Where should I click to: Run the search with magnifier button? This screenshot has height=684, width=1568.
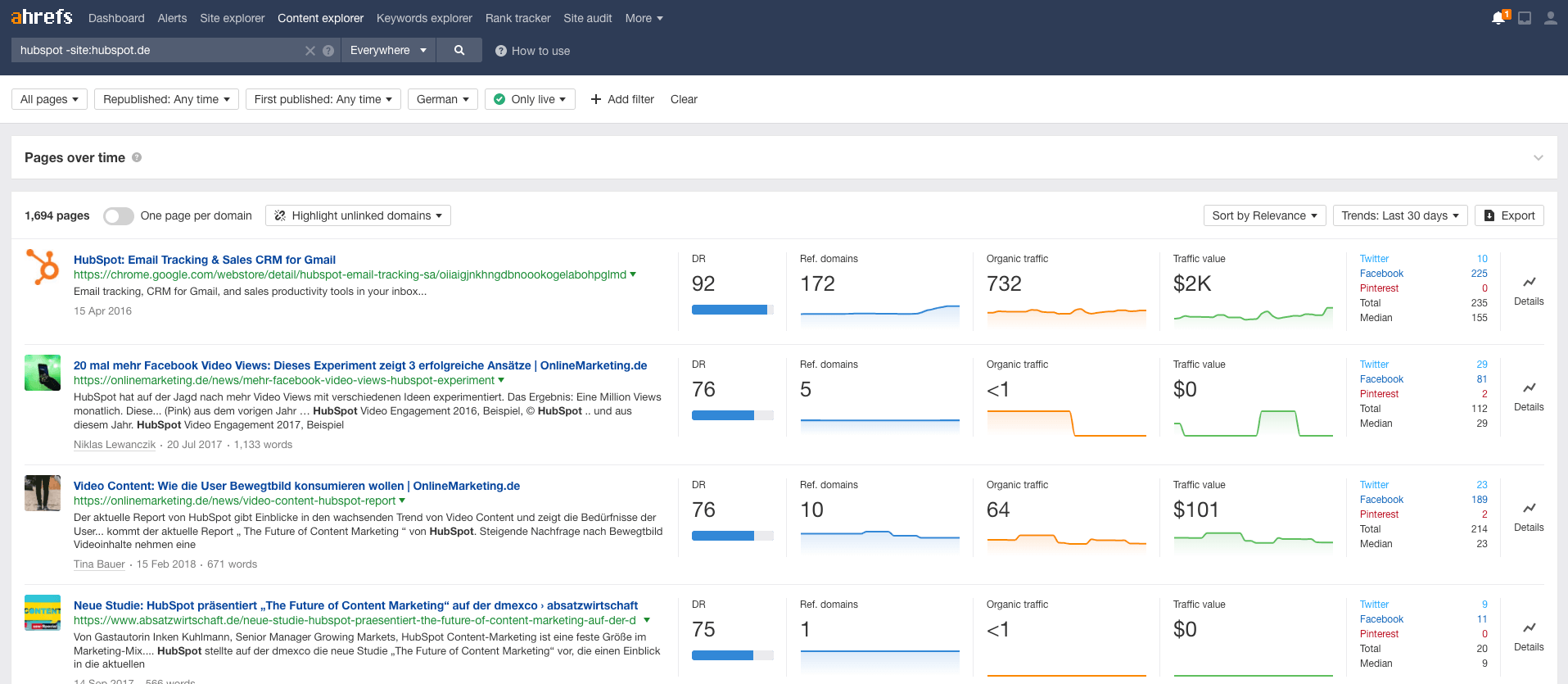(459, 50)
